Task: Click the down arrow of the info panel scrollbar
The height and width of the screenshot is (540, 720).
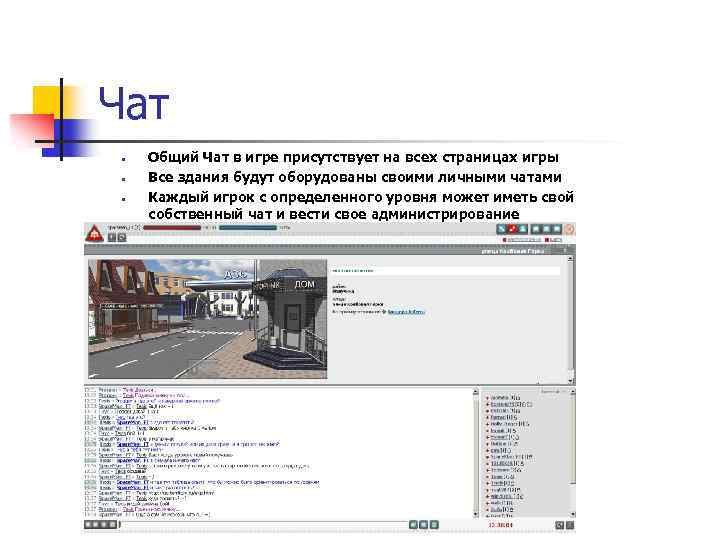Action: point(571,381)
